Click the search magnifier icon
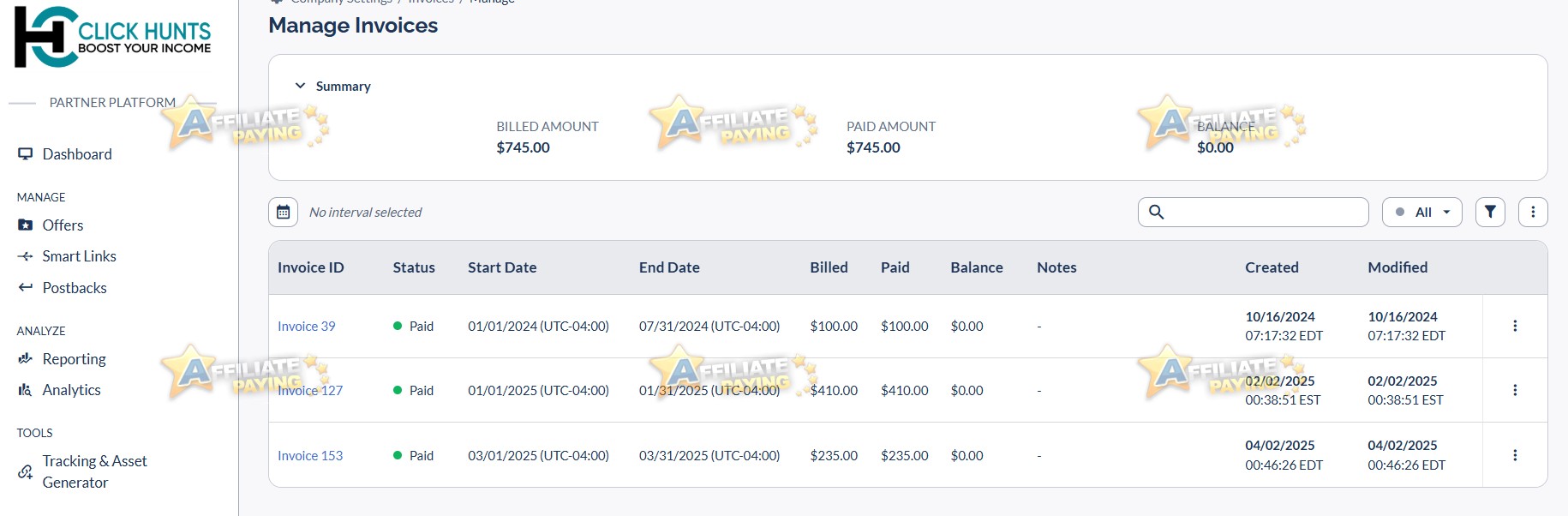The image size is (1568, 516). 1156,212
